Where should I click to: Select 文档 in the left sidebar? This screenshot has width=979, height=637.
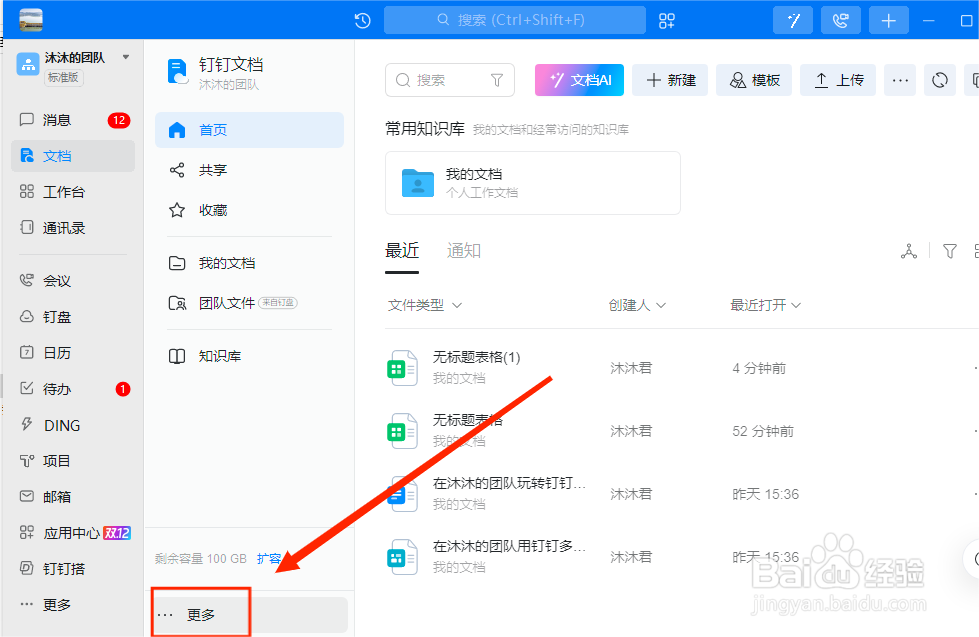73,156
